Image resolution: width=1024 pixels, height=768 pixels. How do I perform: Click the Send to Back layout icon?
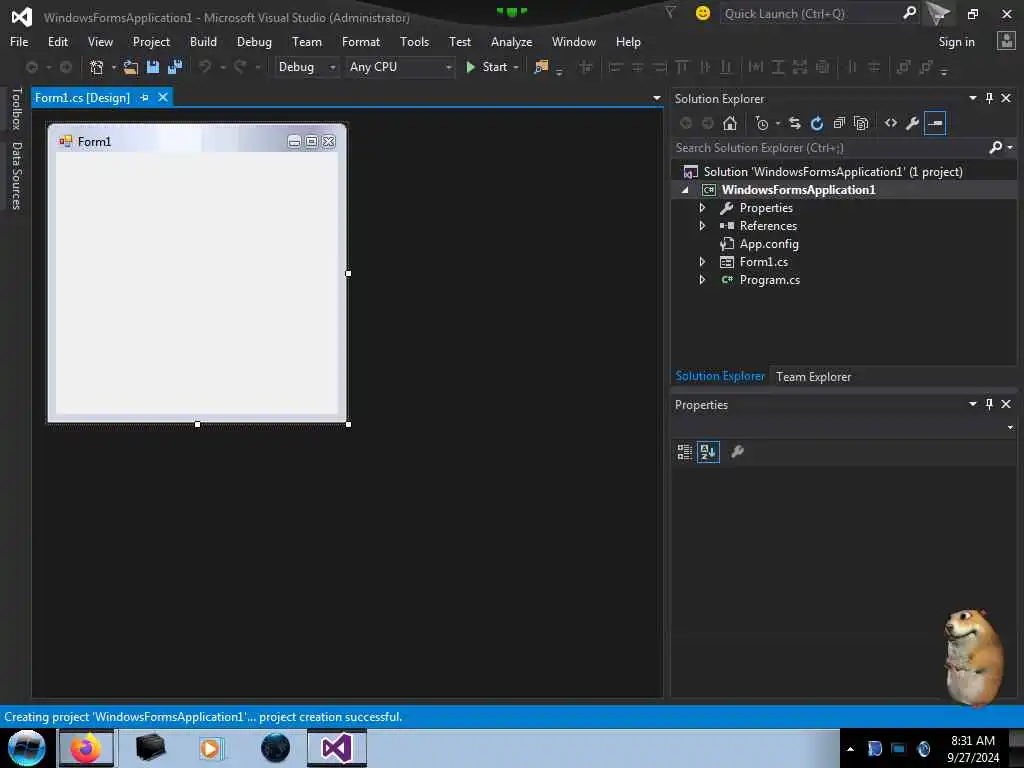[x=925, y=67]
